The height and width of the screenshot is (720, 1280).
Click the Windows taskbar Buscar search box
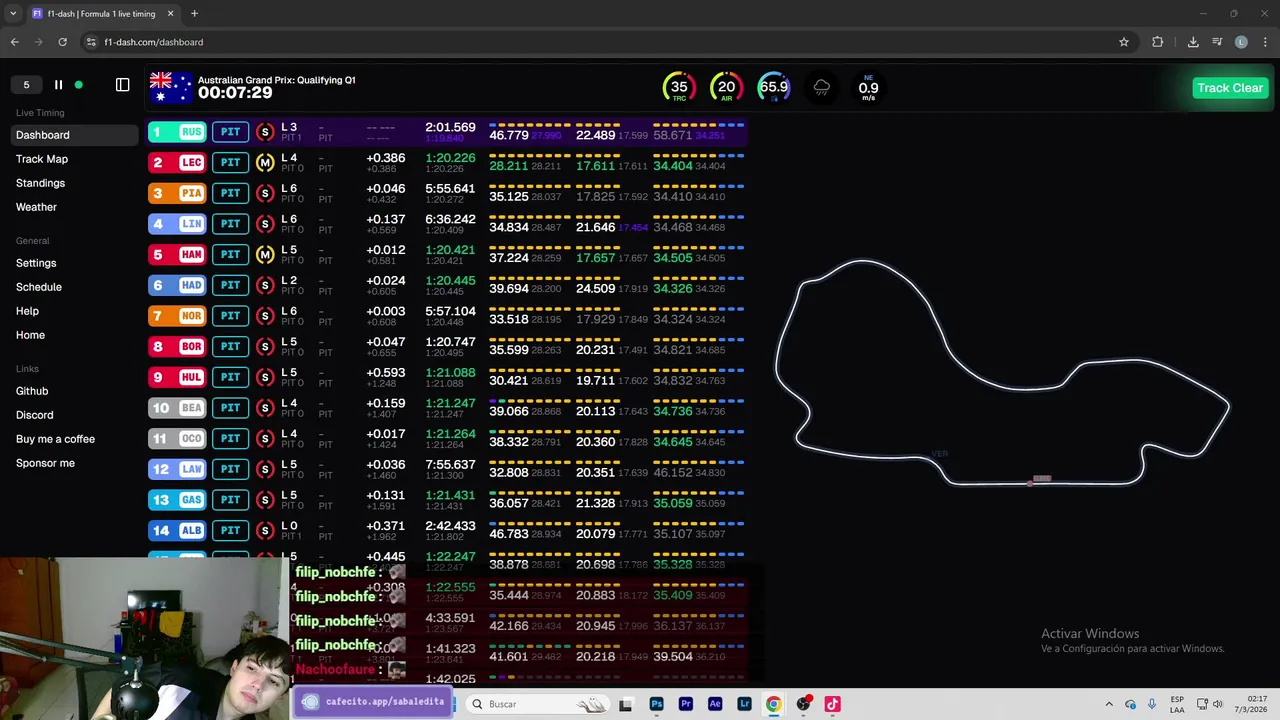[x=538, y=704]
